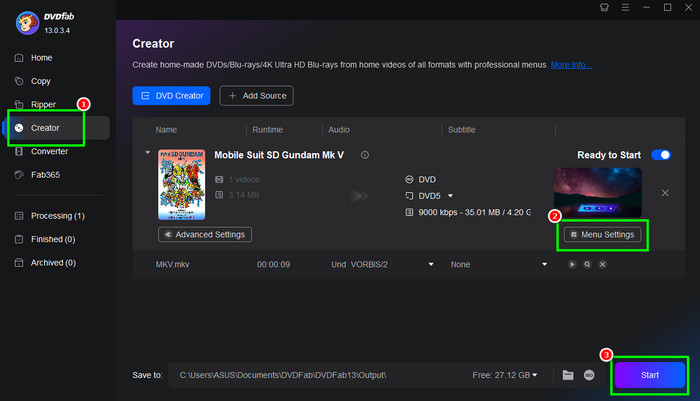Click the Save to output path field
Viewport: 700px width, 401px height.
coord(319,375)
